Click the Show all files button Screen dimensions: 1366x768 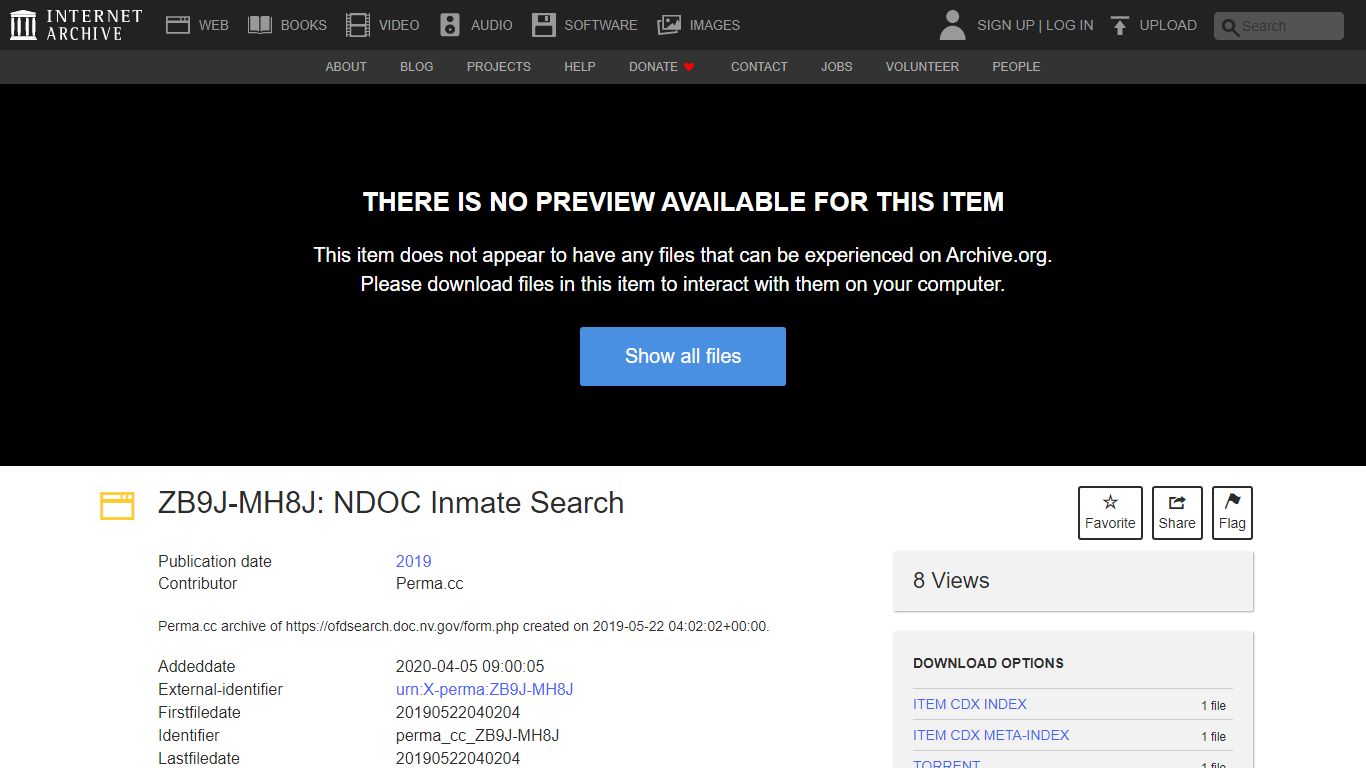(x=683, y=356)
